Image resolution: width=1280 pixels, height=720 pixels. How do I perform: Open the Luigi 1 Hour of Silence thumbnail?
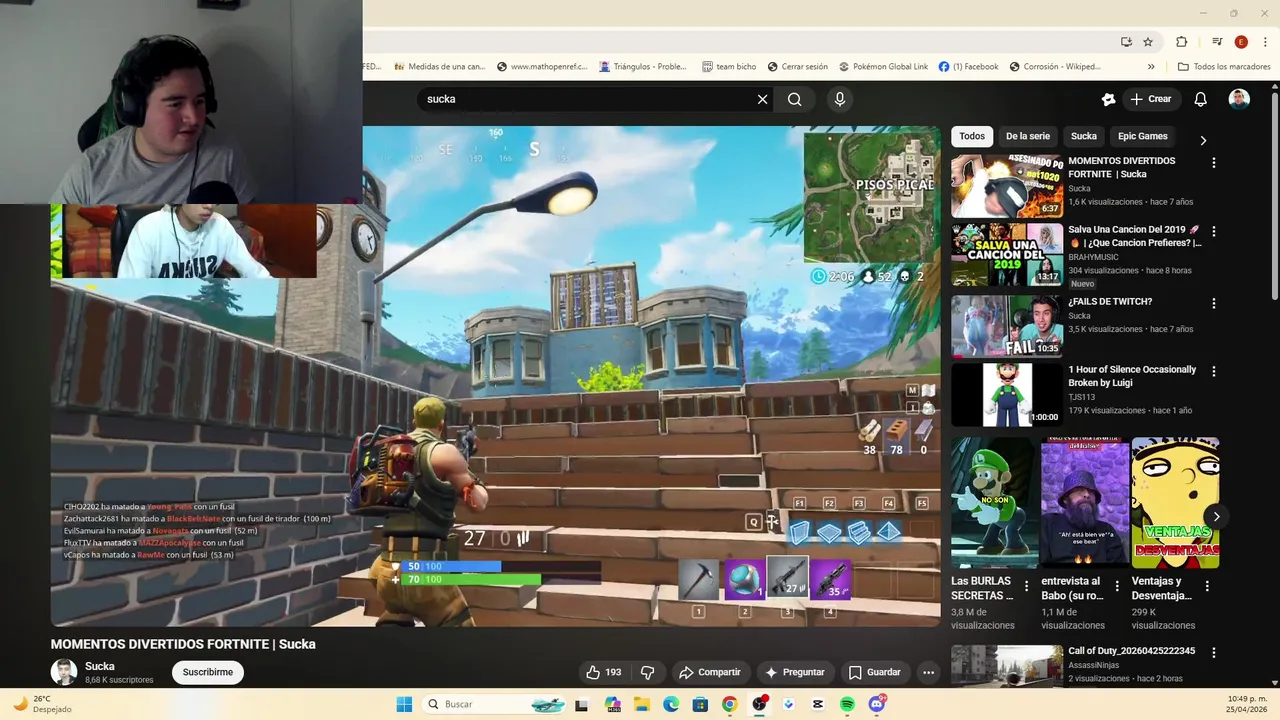1007,394
